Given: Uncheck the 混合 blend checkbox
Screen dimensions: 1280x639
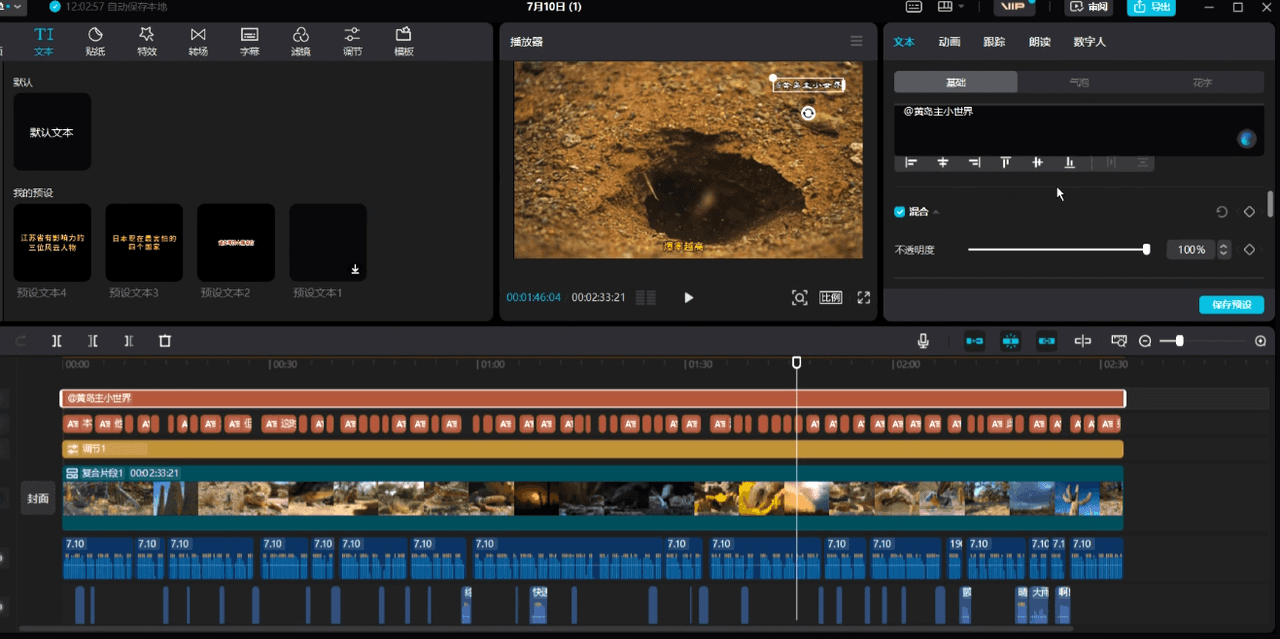Looking at the screenshot, I should click(x=899, y=212).
